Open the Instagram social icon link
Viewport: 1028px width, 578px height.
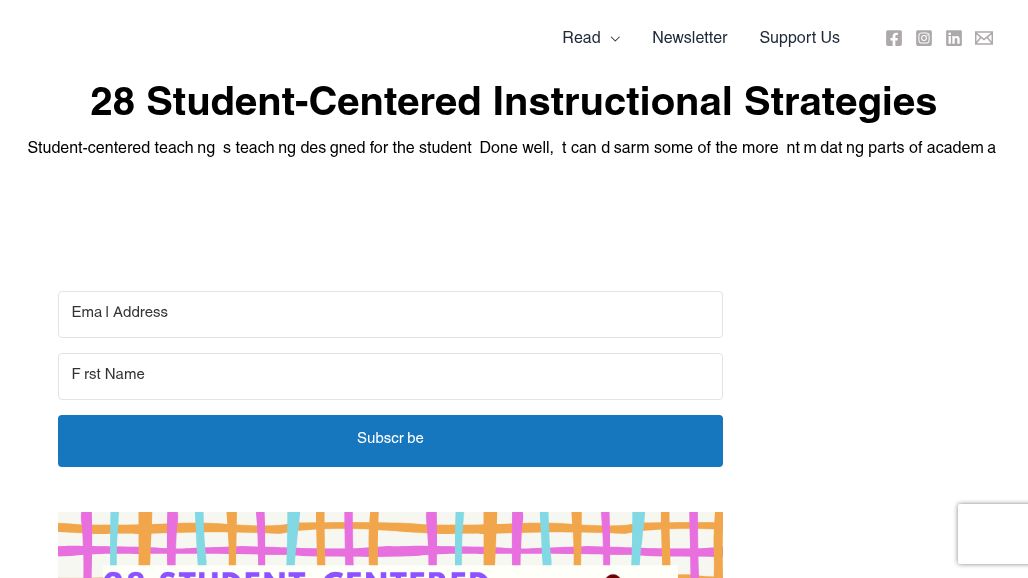(924, 38)
